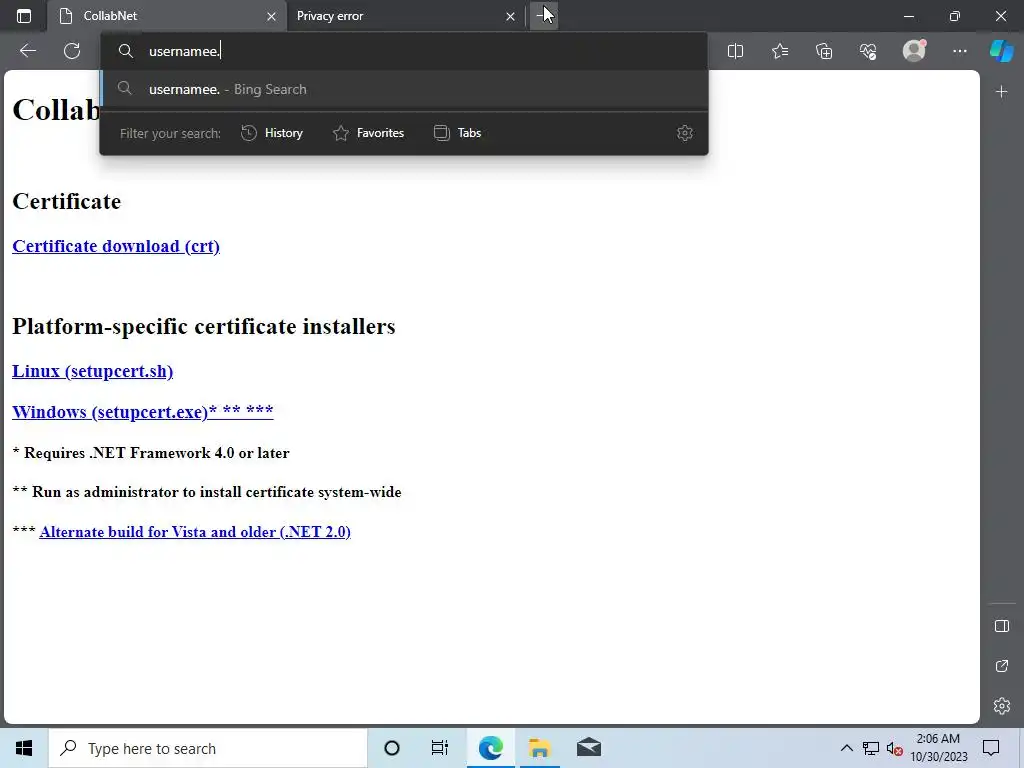Open the user profile avatar
1024x768 pixels.
[x=914, y=50]
